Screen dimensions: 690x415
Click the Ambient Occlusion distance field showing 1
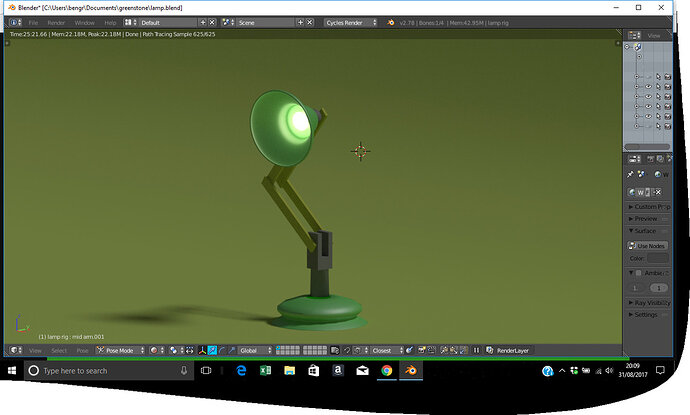coord(659,288)
